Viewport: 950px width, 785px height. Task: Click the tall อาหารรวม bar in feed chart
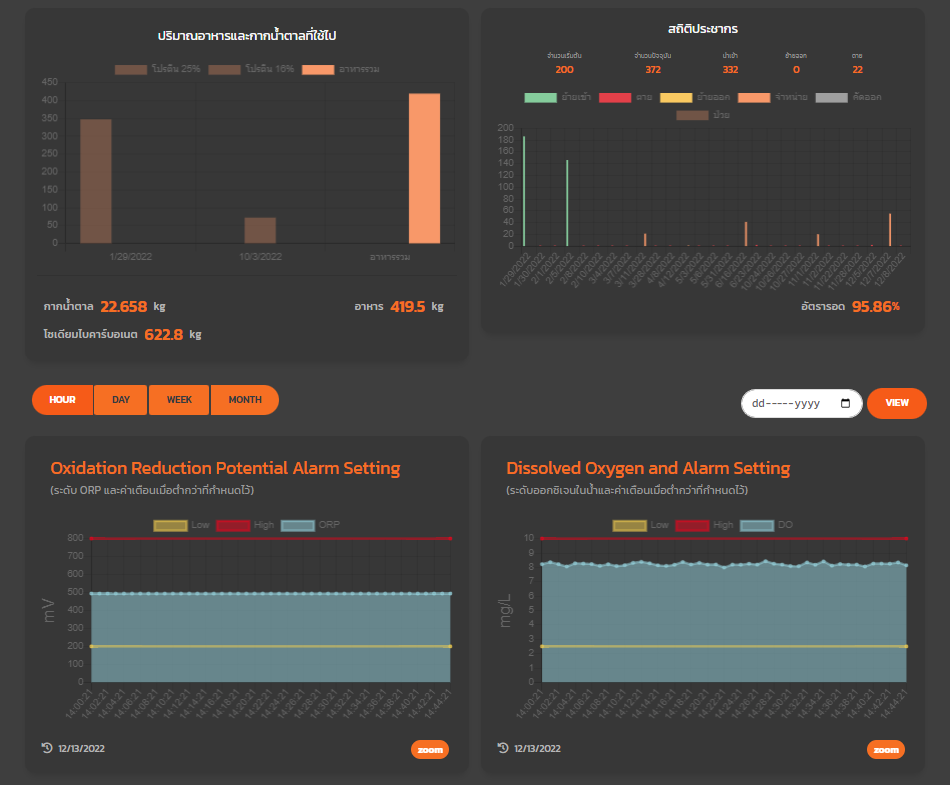tap(424, 168)
